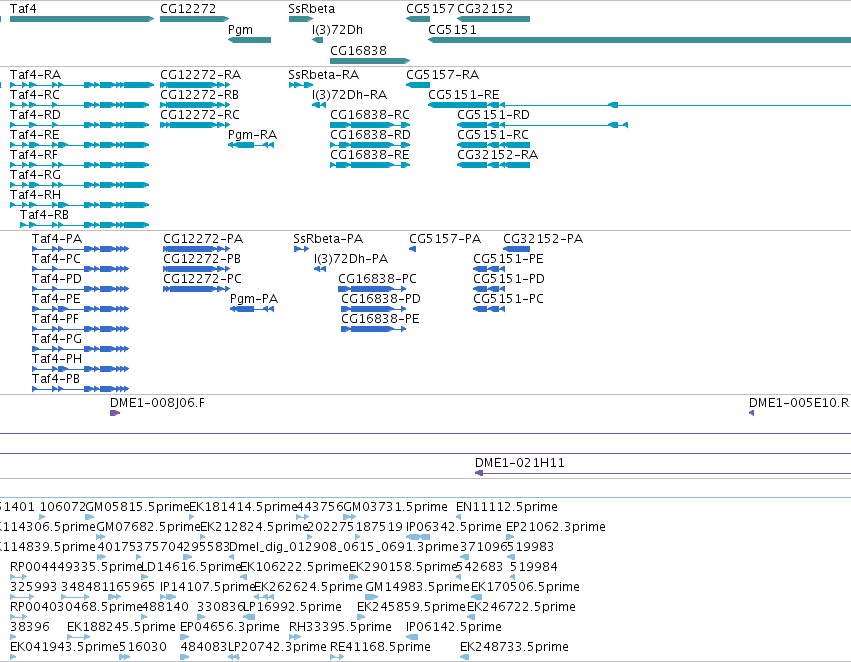This screenshot has width=851, height=662.
Task: Select the Taf4 gene bar
Action: pyautogui.click(x=82, y=19)
